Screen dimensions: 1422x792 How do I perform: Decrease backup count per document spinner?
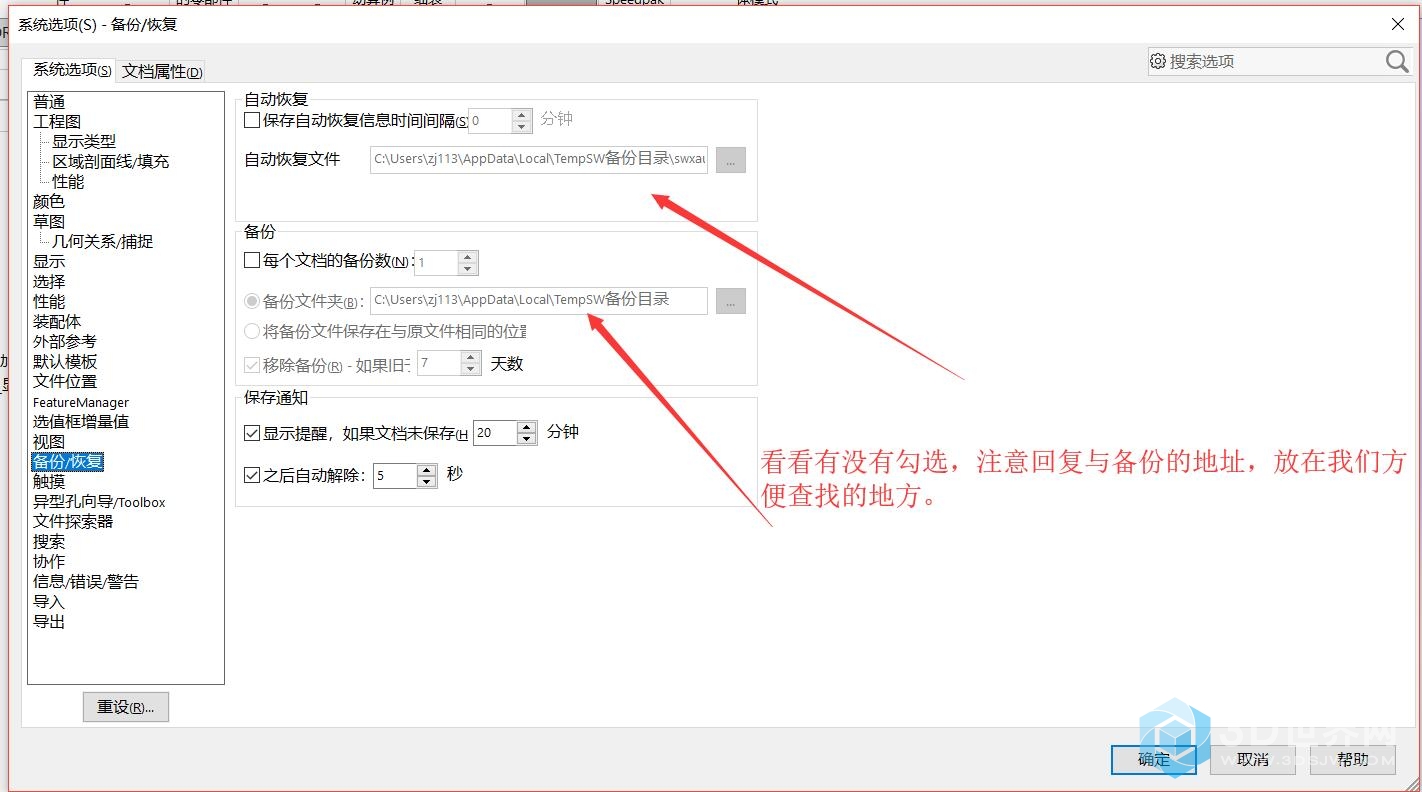[468, 269]
